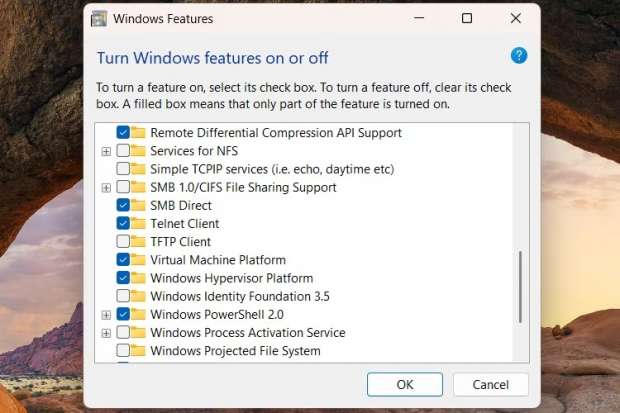The height and width of the screenshot is (413, 620).
Task: Enable the TFTP Client checkbox
Action: 123,242
